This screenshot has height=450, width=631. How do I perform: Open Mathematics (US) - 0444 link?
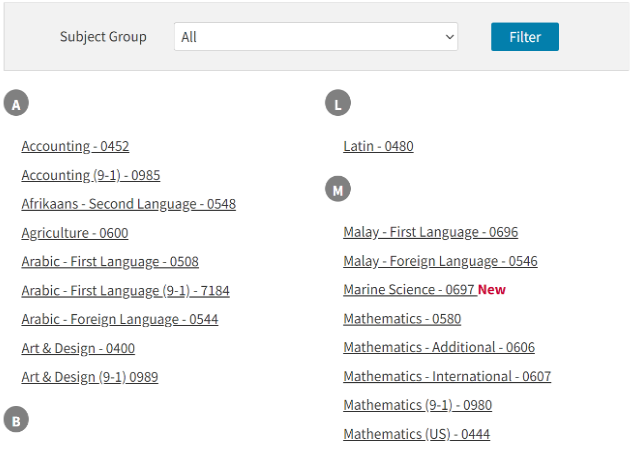(417, 434)
